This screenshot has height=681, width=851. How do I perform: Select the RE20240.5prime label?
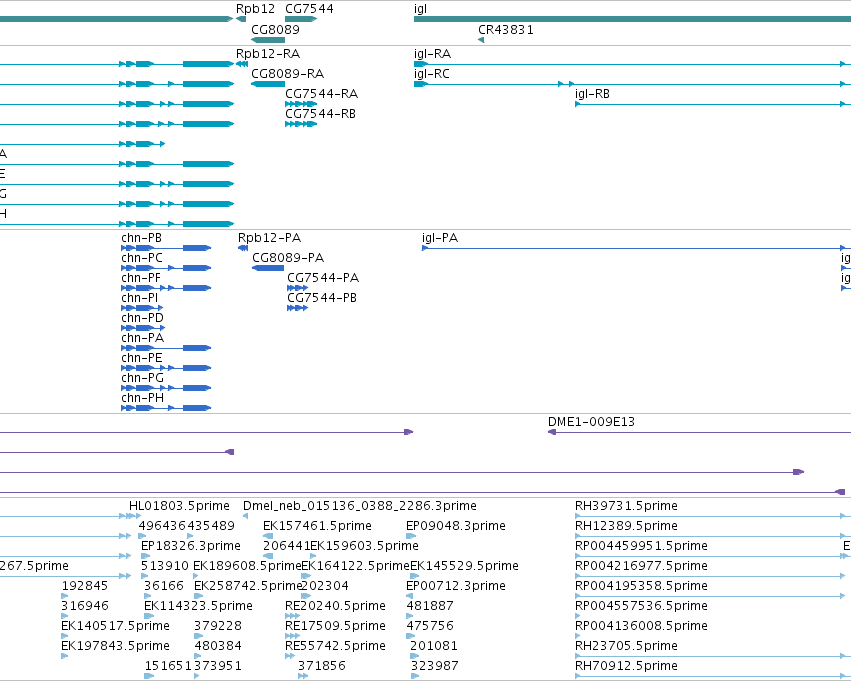(335, 606)
